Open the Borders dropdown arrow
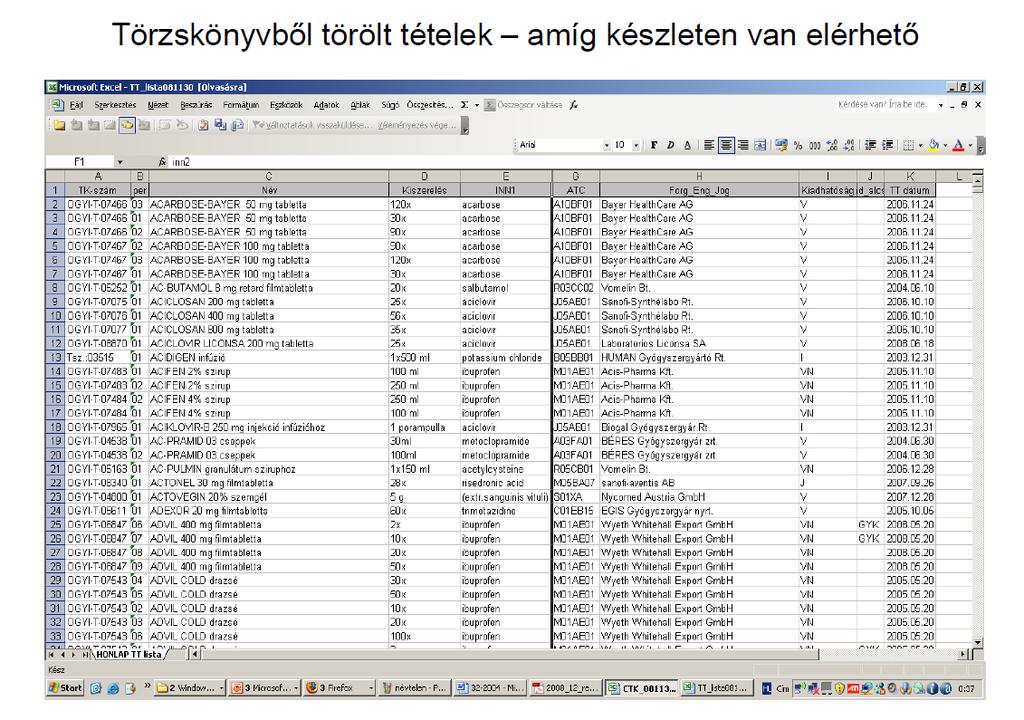Screen dimensions: 1024x720 point(920,146)
